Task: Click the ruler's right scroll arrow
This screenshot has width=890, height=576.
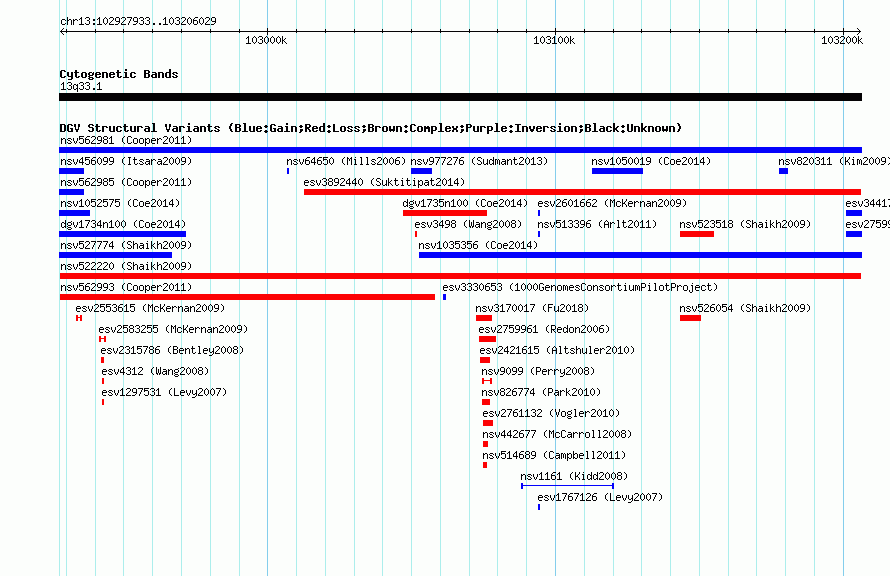Action: (x=858, y=31)
